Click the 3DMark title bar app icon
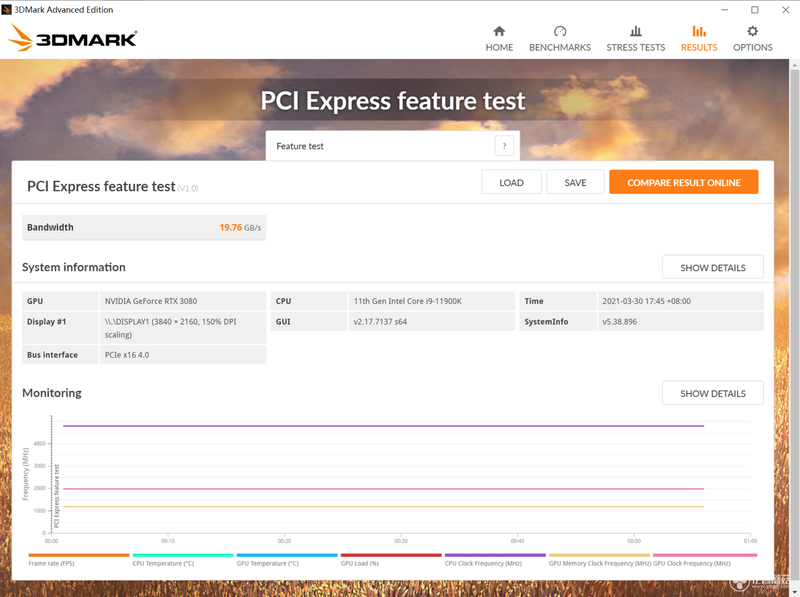This screenshot has width=800, height=597. click(x=6, y=10)
